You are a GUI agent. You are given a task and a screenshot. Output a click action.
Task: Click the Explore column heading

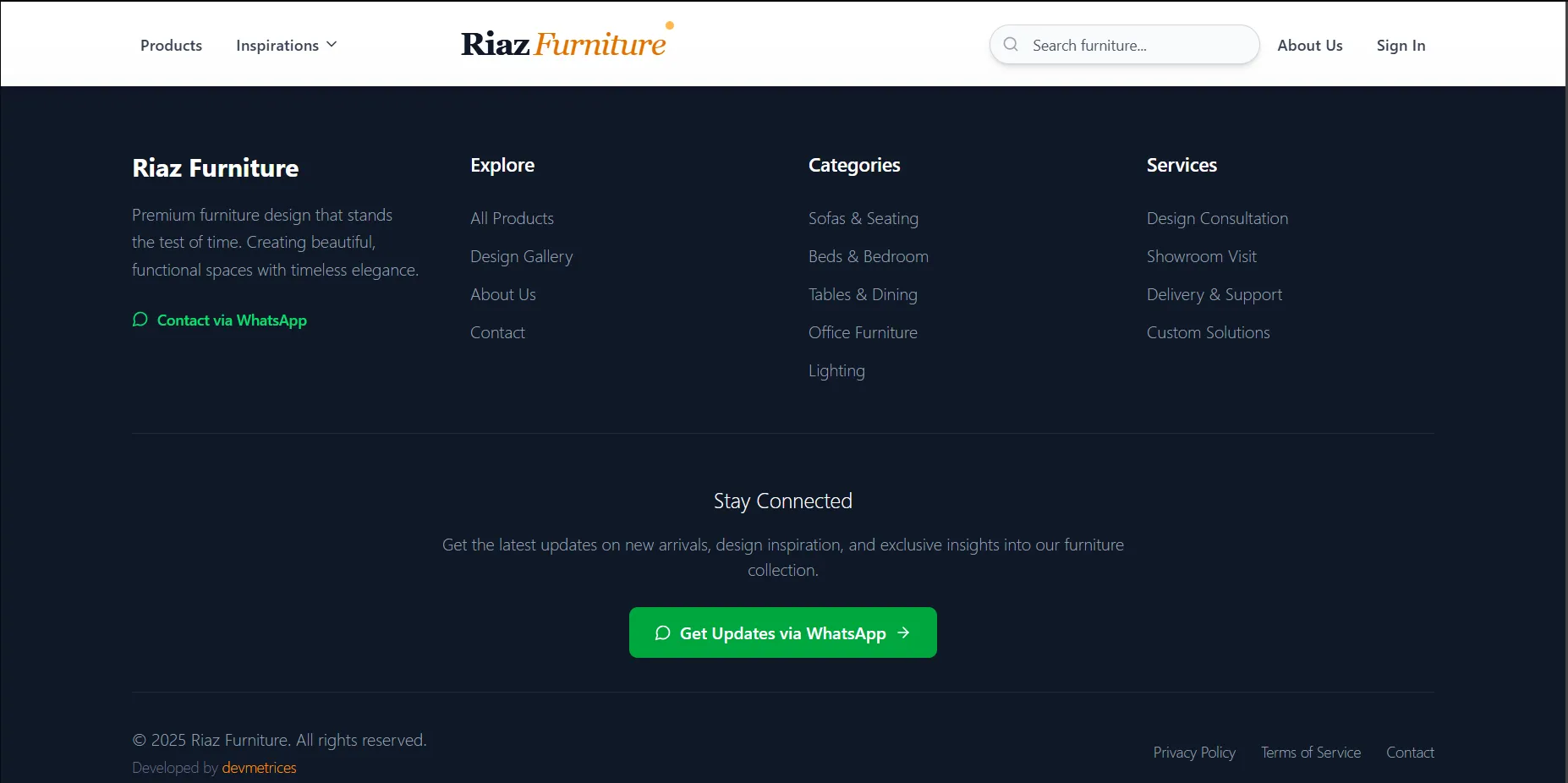[502, 165]
